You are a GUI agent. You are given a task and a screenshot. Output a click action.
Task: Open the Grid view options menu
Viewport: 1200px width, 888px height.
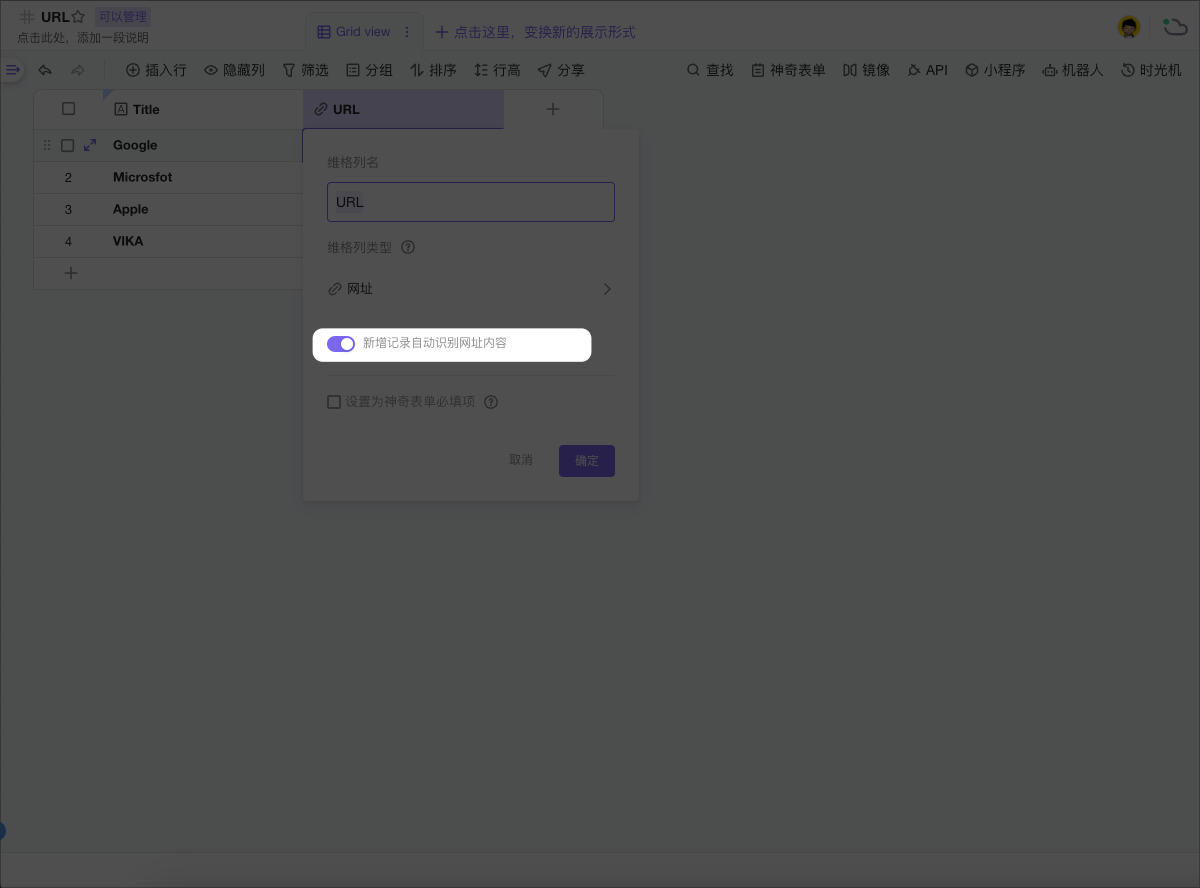pyautogui.click(x=408, y=31)
